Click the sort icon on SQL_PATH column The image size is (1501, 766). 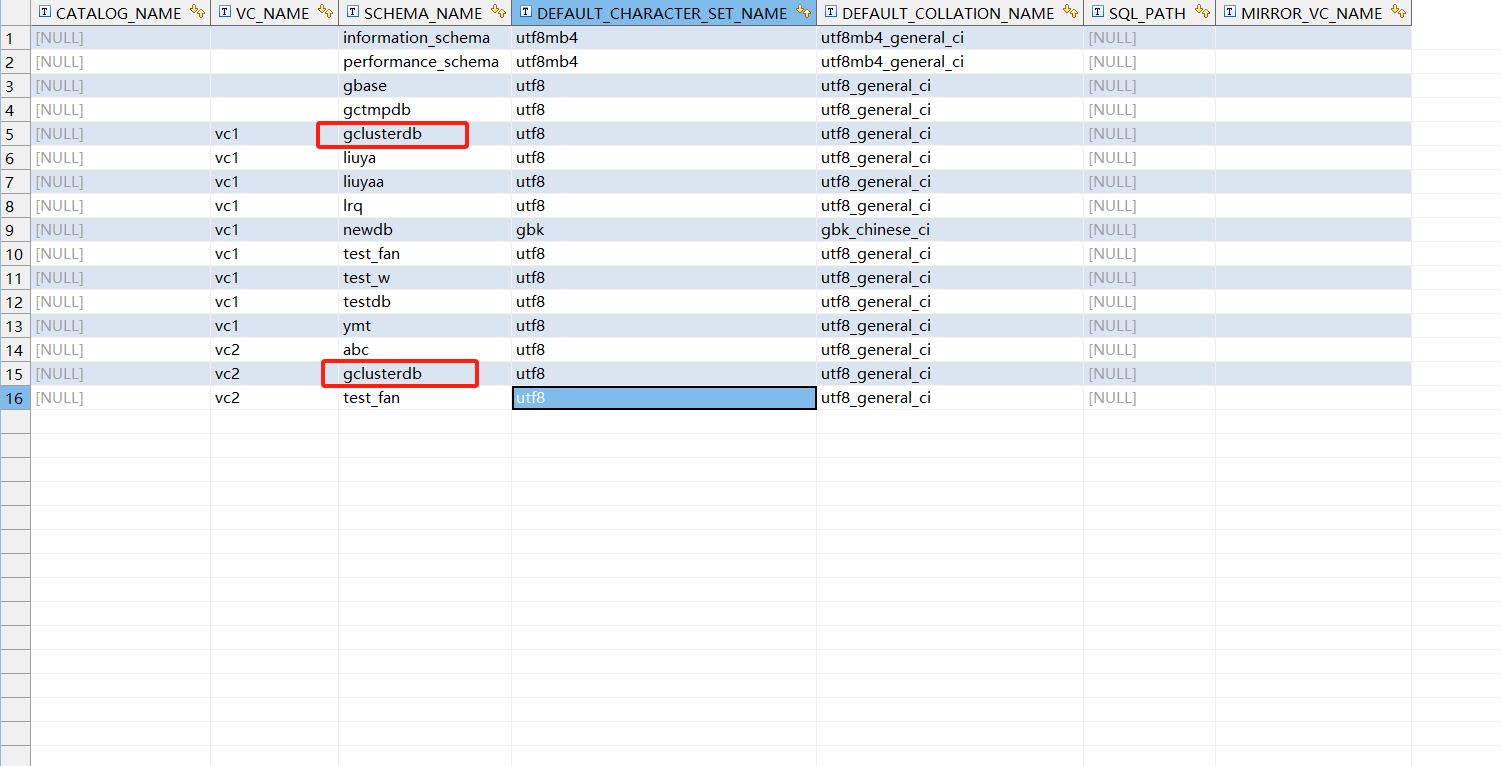pyautogui.click(x=1202, y=13)
